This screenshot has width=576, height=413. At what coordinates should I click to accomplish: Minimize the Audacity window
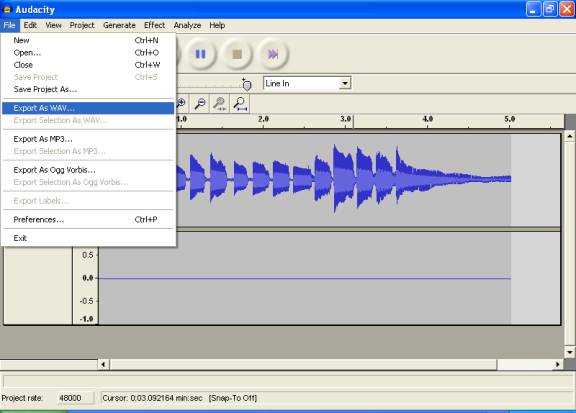(533, 9)
